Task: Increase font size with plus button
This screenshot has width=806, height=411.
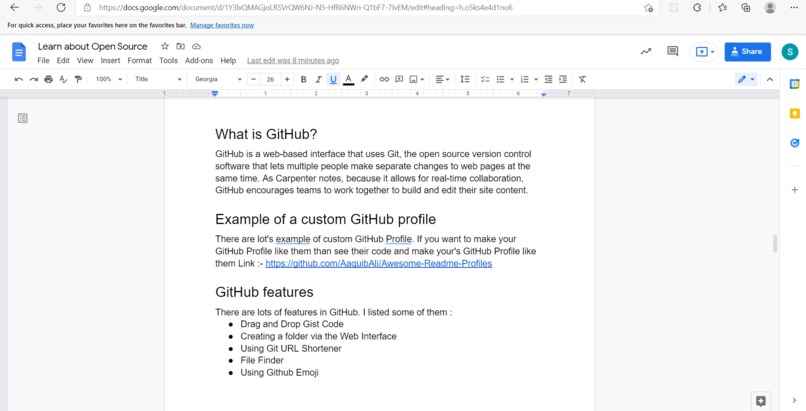Action: pyautogui.click(x=287, y=79)
